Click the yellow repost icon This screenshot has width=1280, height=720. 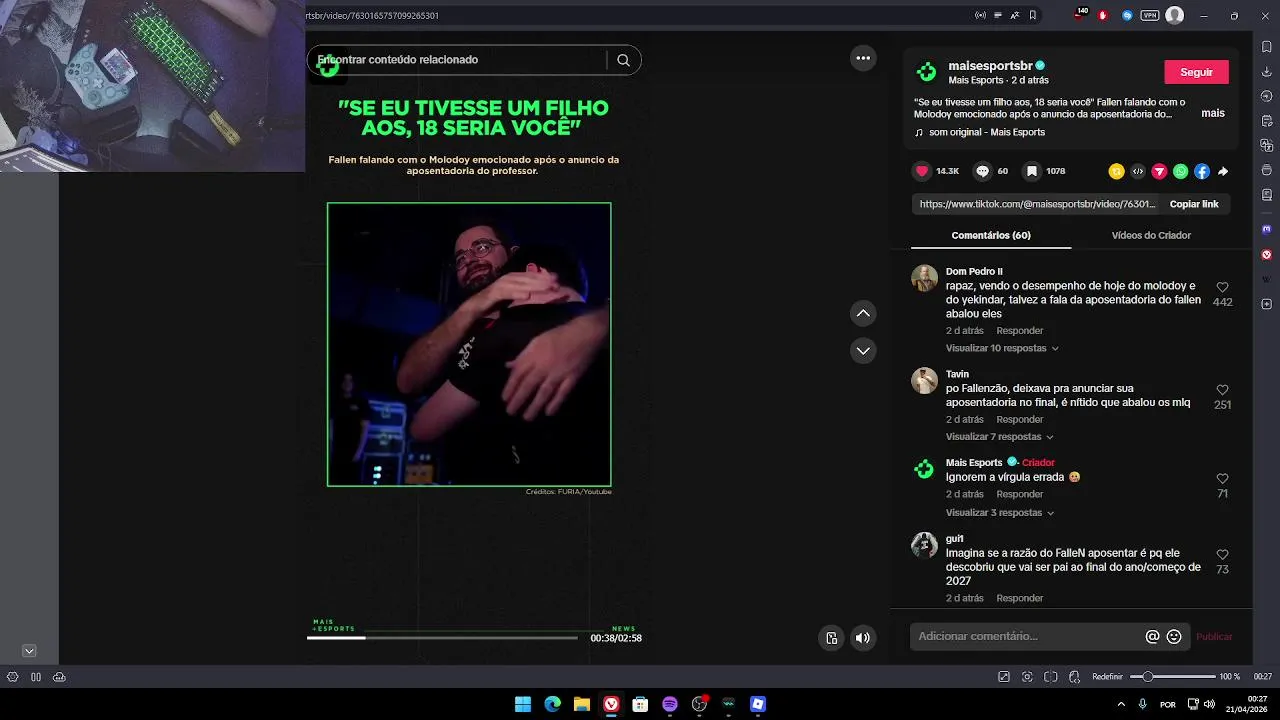(x=1116, y=171)
